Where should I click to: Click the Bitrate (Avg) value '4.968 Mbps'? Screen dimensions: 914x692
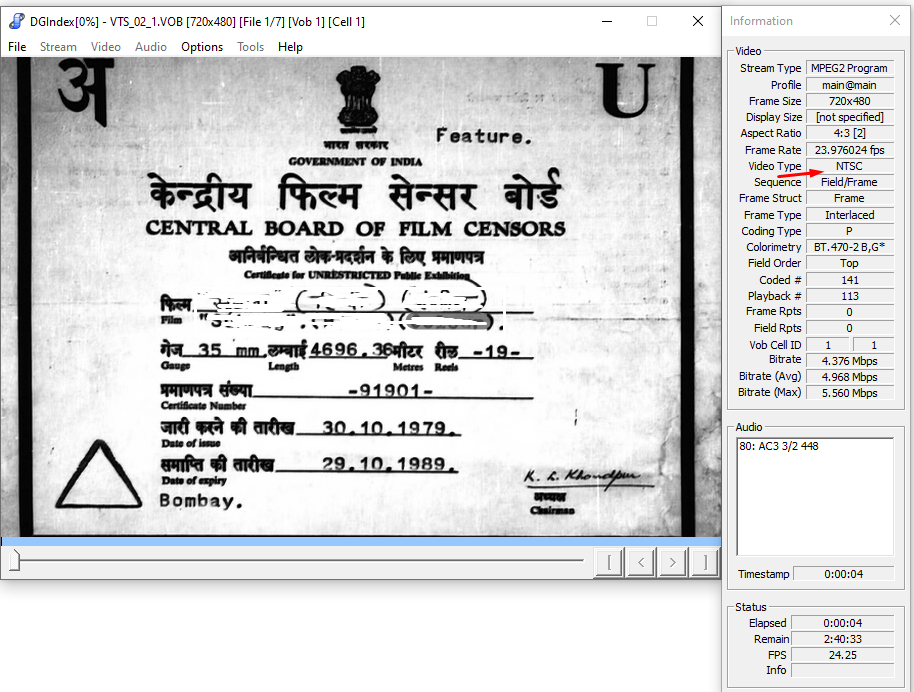coord(849,377)
